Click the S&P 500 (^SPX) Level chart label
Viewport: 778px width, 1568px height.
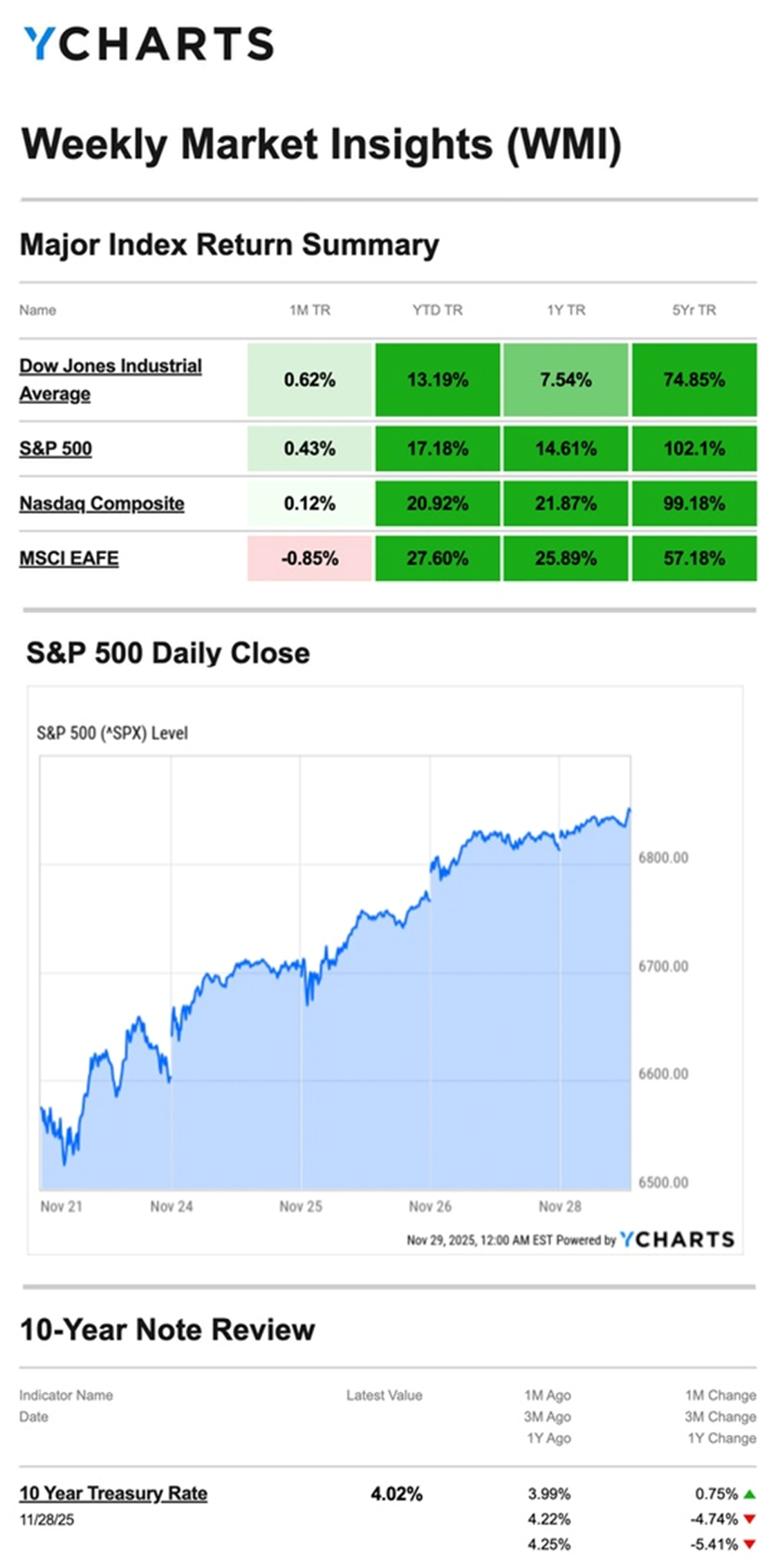coord(112,733)
